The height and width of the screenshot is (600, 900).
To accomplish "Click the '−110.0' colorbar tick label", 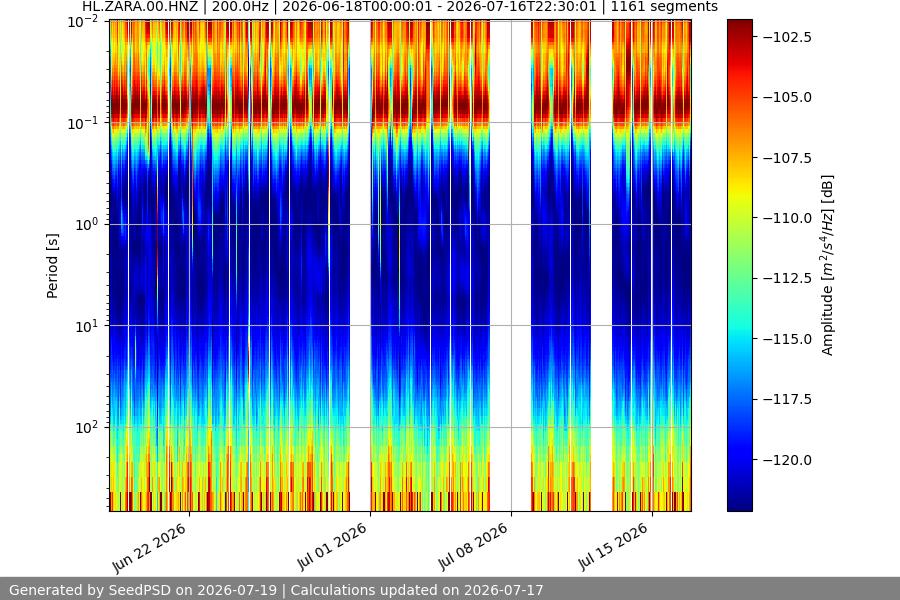I will (x=787, y=218).
